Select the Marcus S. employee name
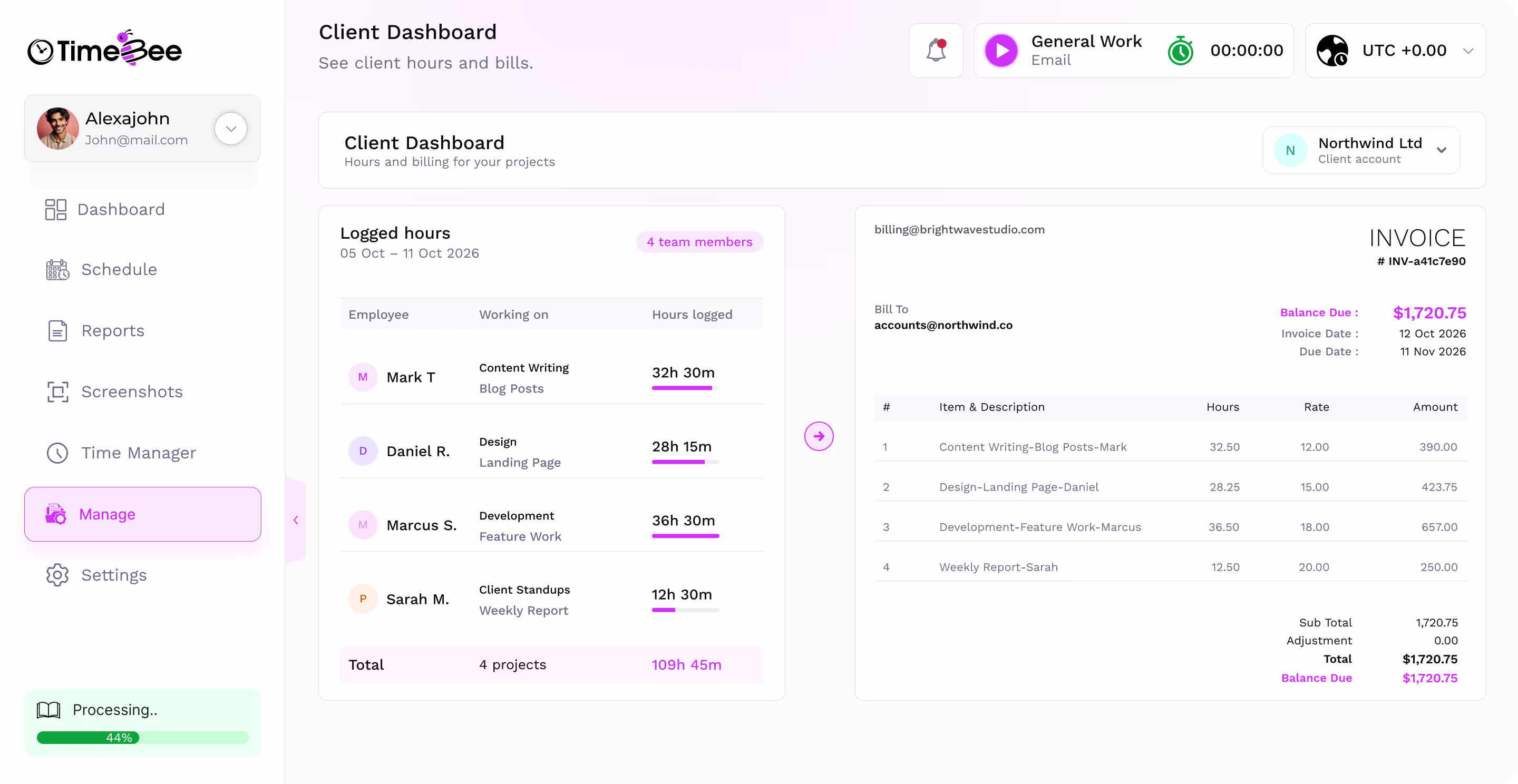1518x784 pixels. pos(422,525)
